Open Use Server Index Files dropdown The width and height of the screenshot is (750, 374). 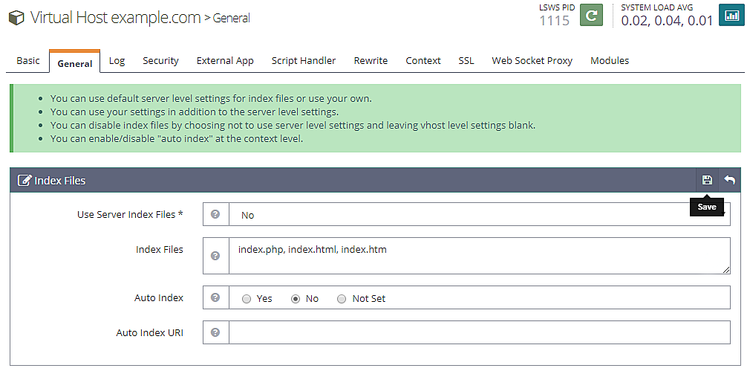tap(480, 214)
